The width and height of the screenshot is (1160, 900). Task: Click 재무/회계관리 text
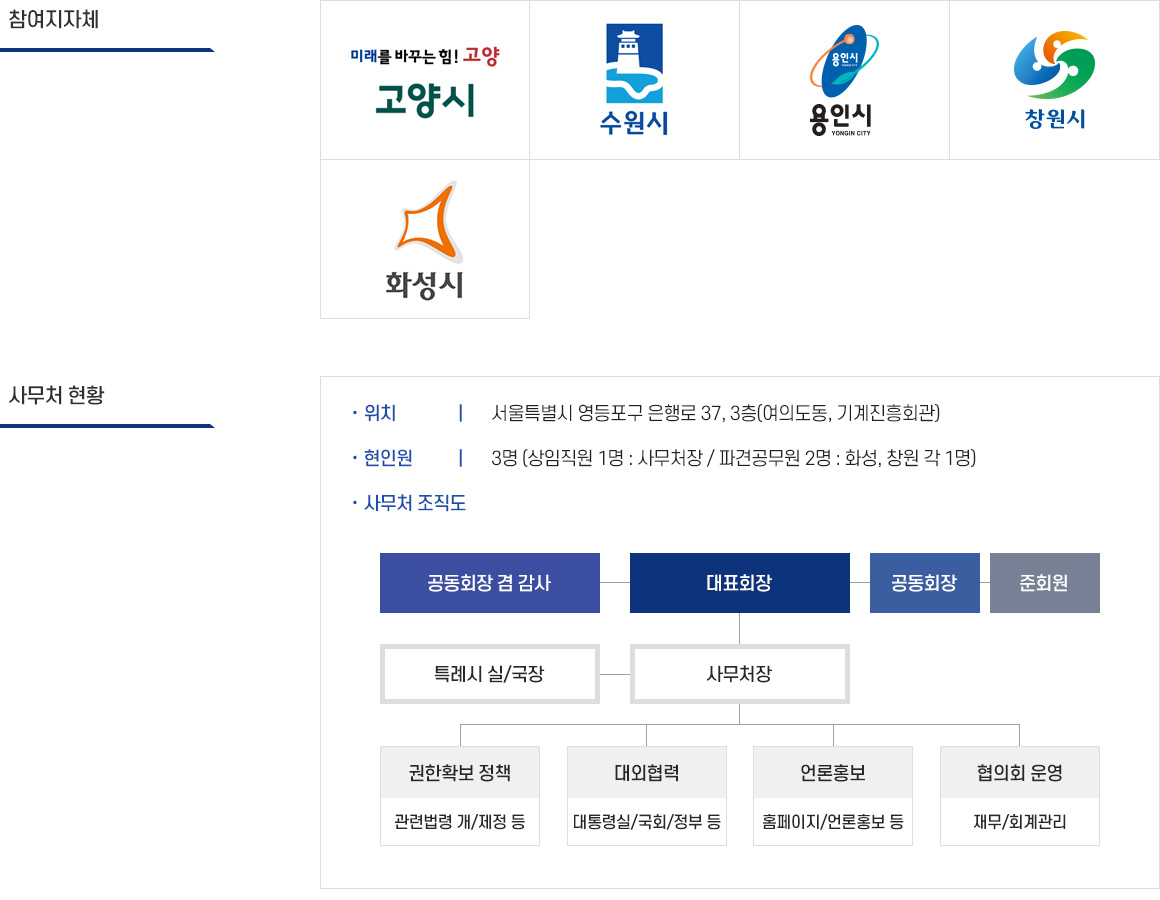pos(1020,822)
